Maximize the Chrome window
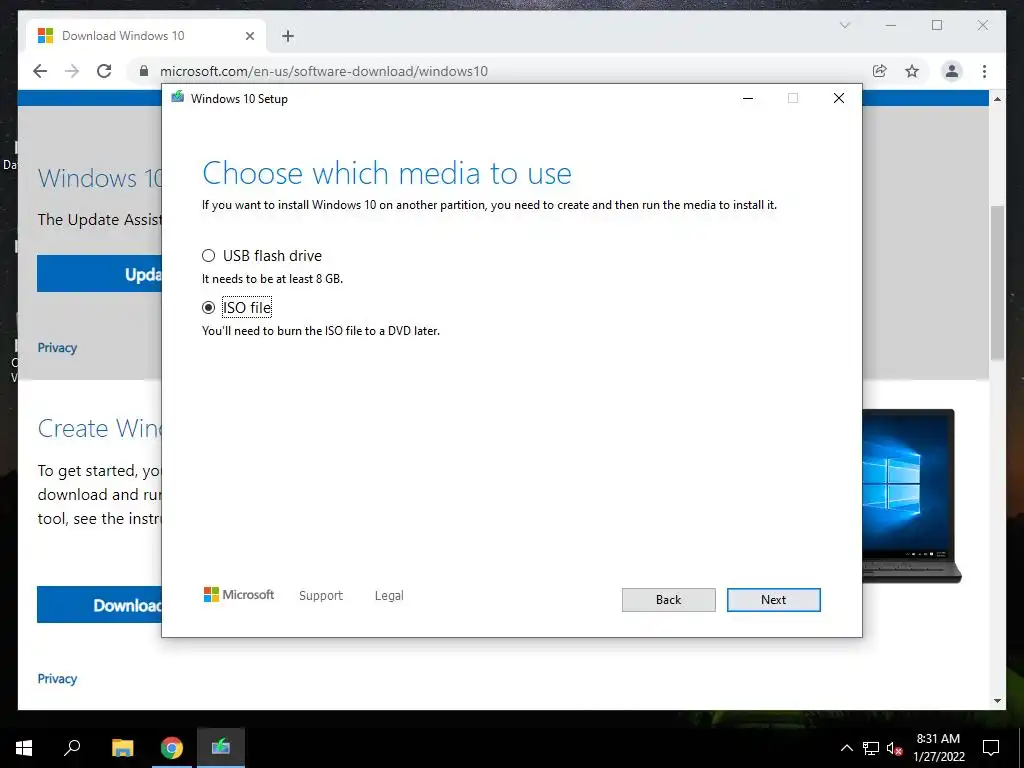The width and height of the screenshot is (1024, 768). tap(937, 25)
